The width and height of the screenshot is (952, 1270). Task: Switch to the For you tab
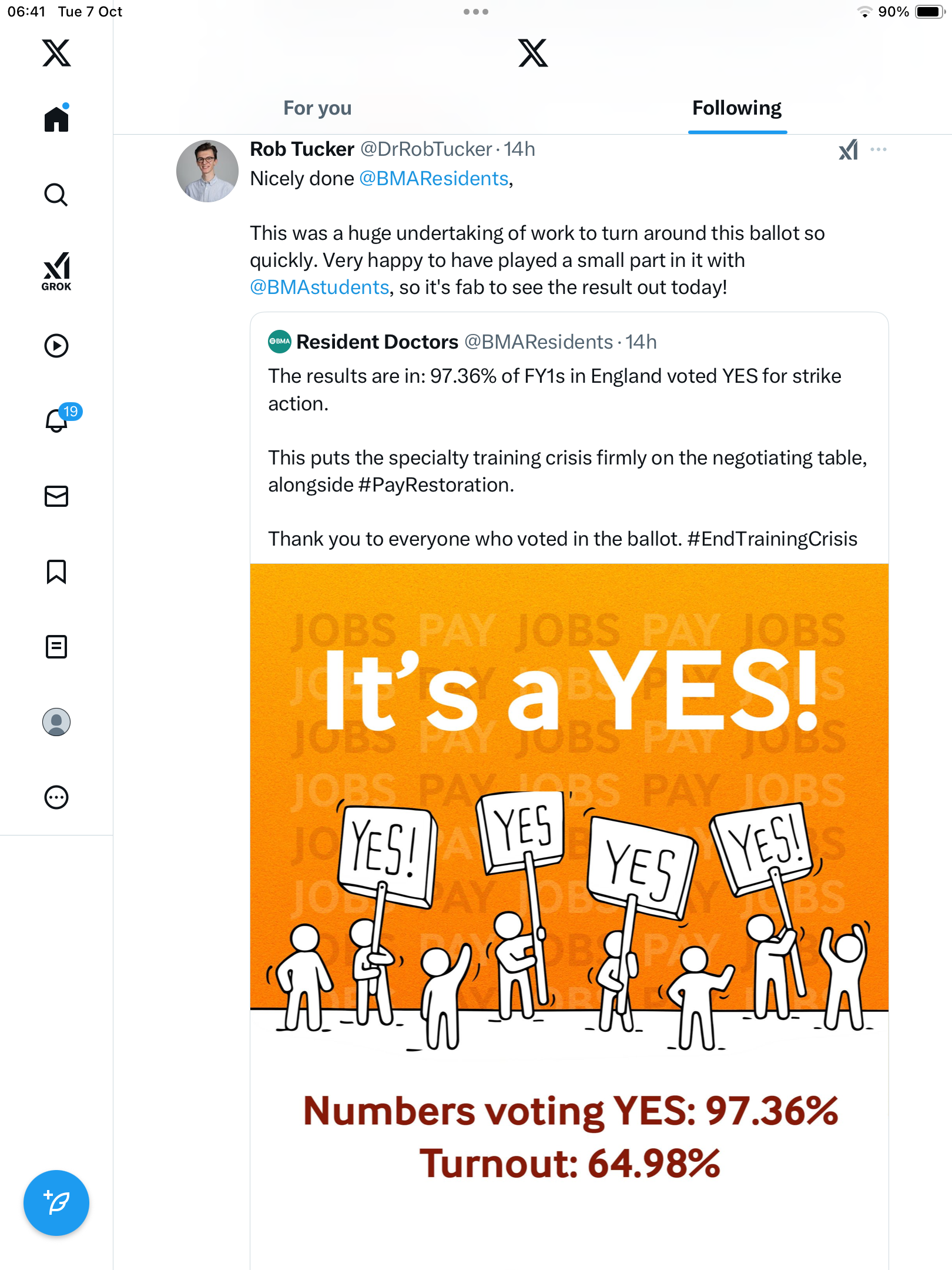coord(317,108)
